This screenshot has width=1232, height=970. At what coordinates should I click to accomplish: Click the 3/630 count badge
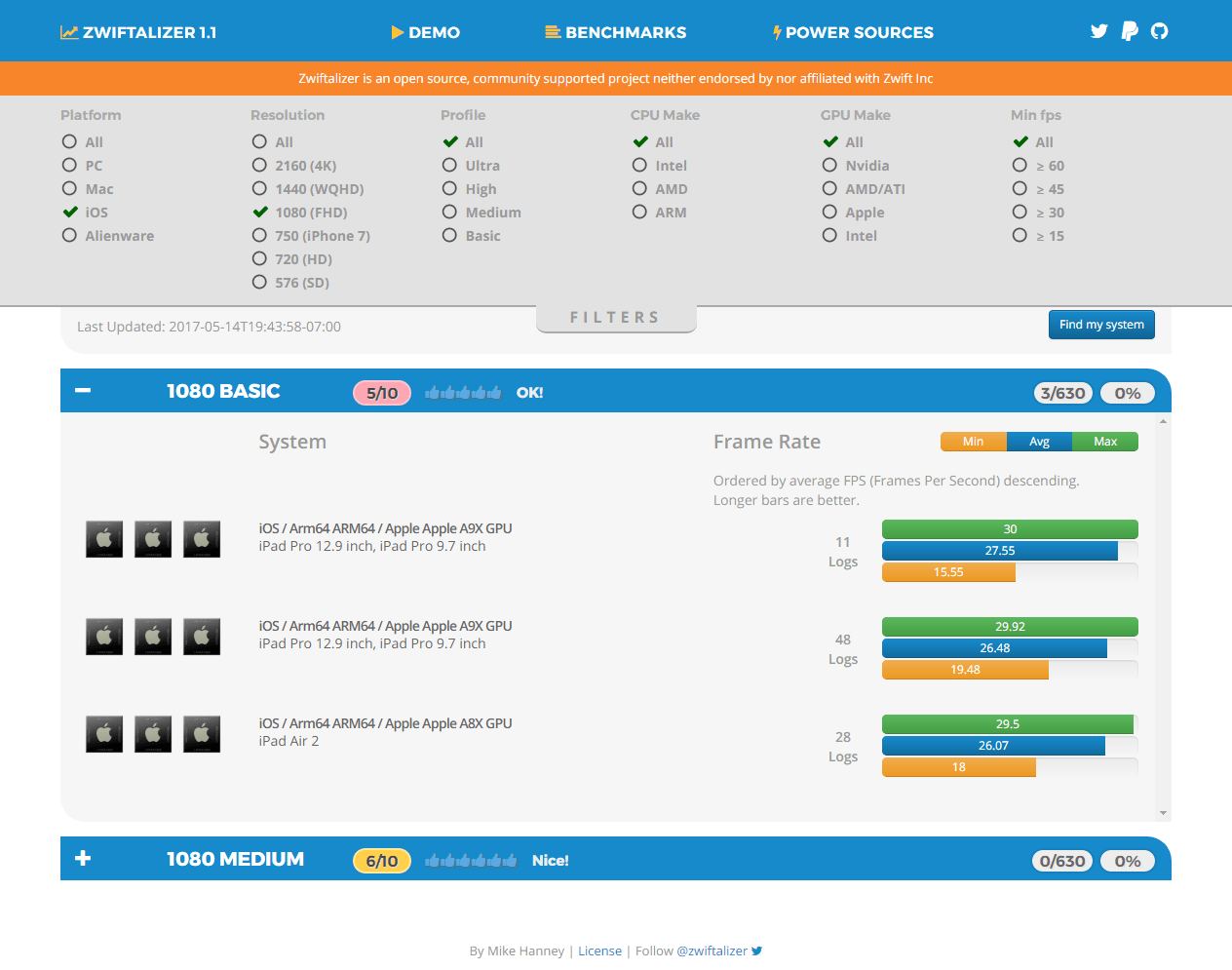click(x=1062, y=393)
